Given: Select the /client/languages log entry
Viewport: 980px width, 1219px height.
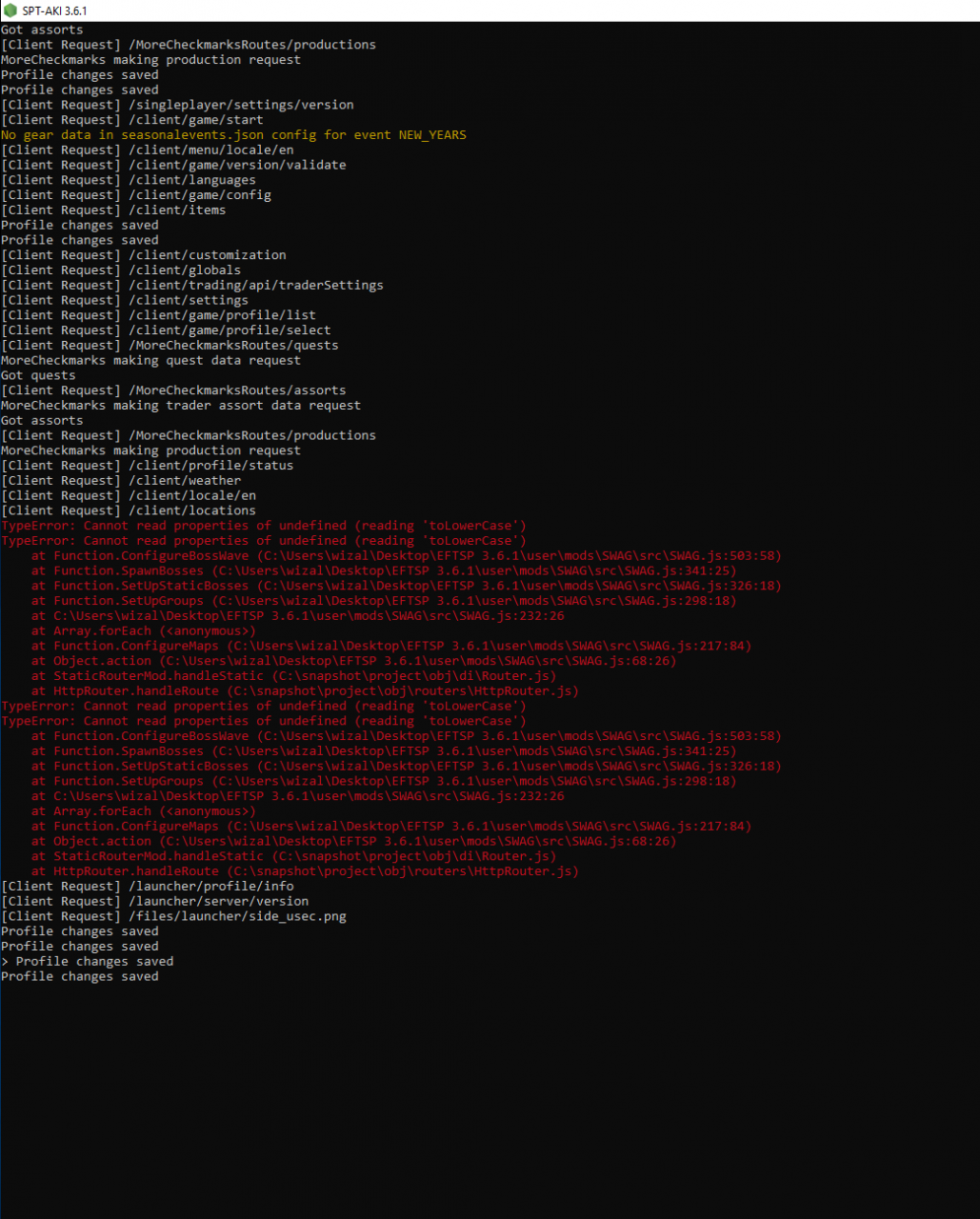Looking at the screenshot, I should point(129,180).
